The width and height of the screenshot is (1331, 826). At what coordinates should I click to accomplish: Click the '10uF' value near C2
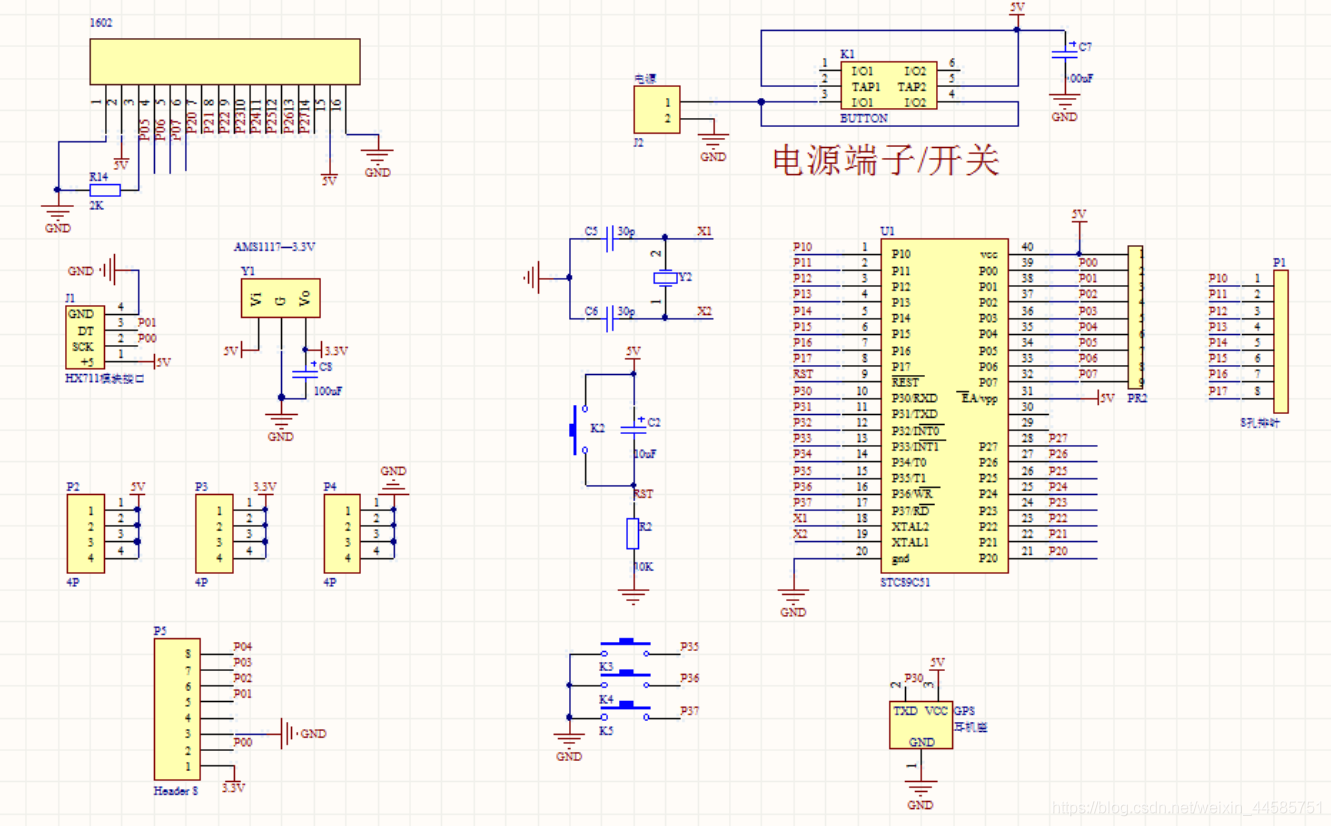click(644, 454)
